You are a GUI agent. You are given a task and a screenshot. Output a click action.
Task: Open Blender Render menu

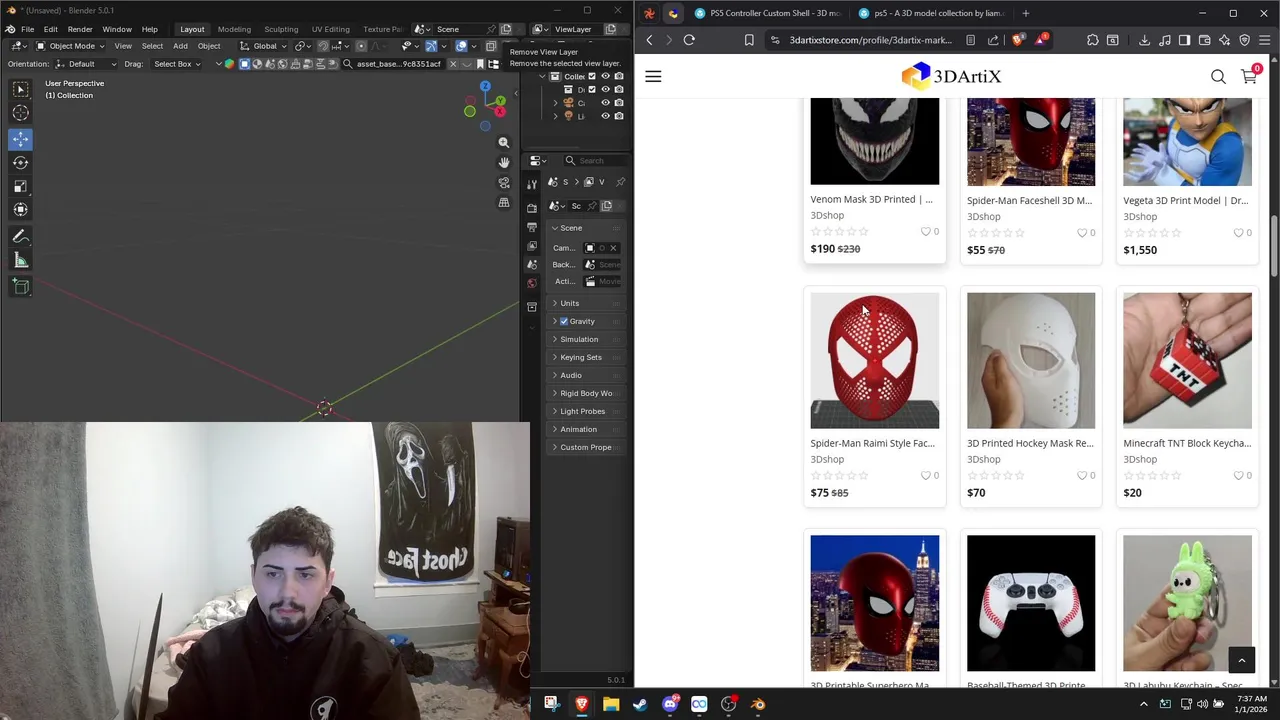coord(80,29)
